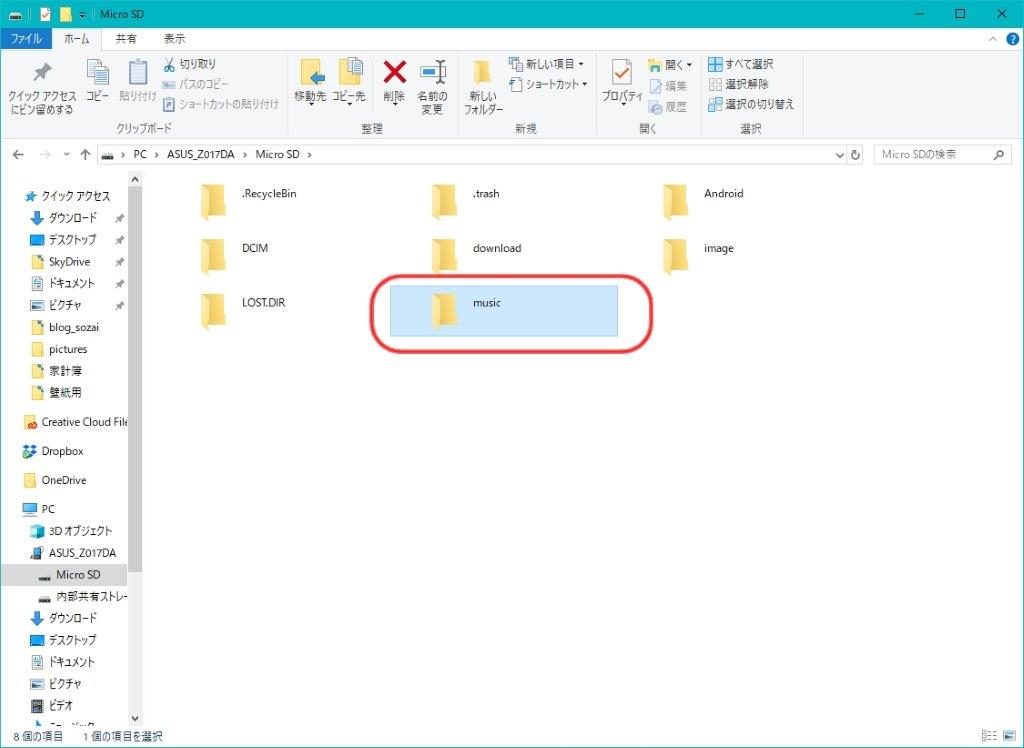Click Select all (すべて選択)
This screenshot has height=748, width=1024.
click(x=740, y=64)
